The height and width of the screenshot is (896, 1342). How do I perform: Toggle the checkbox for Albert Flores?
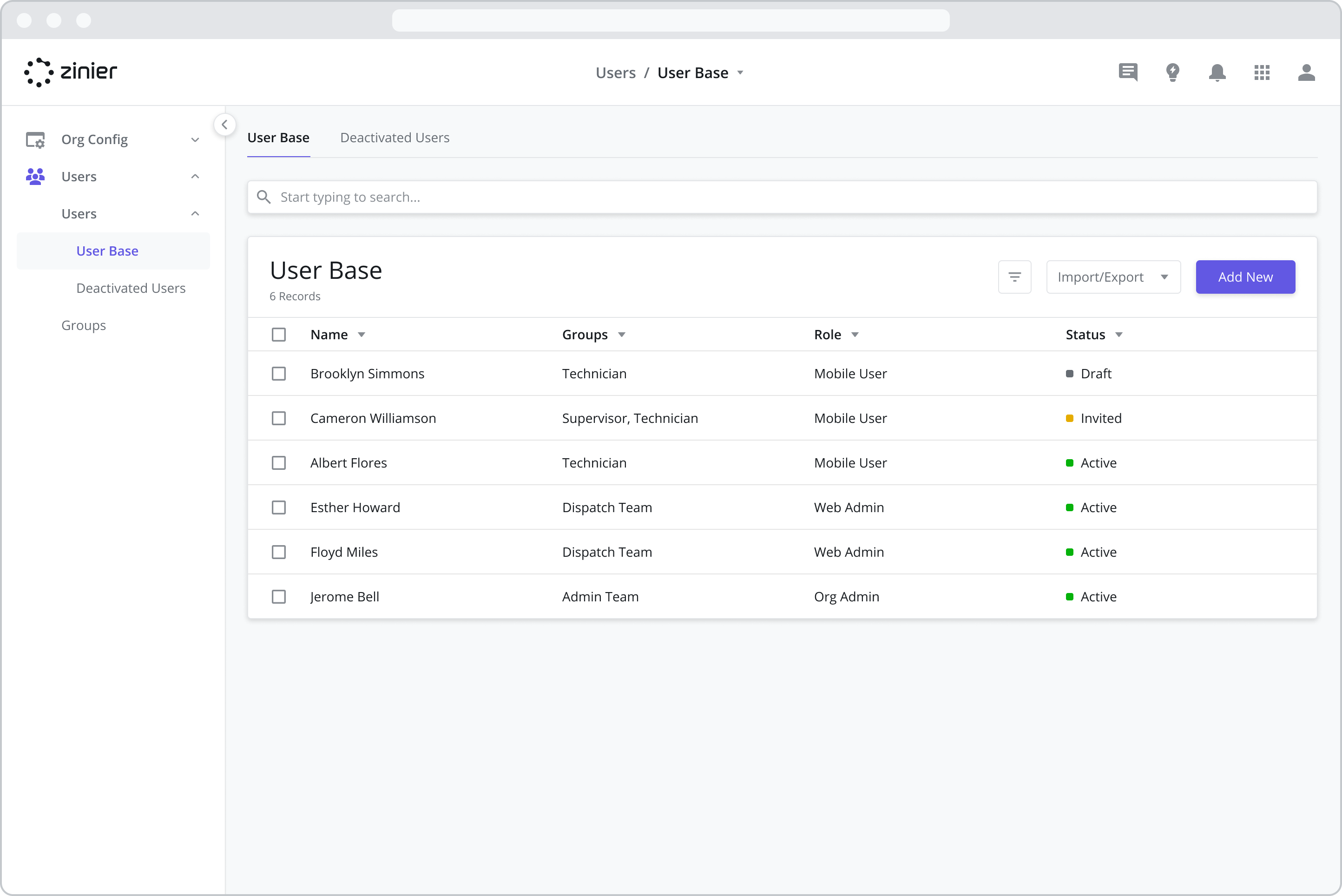[x=279, y=462]
